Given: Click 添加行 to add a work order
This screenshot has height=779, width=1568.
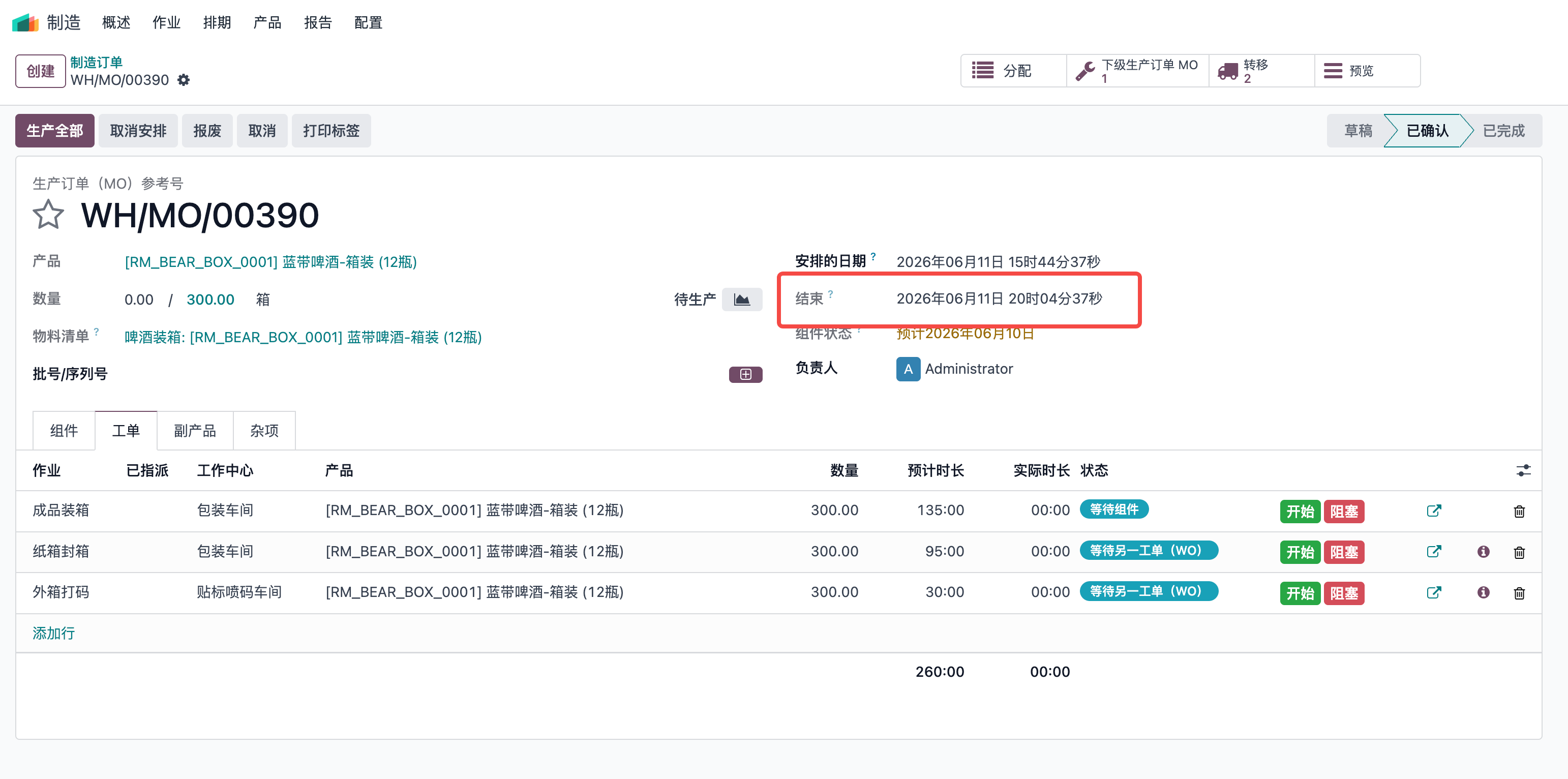Looking at the screenshot, I should click(53, 634).
